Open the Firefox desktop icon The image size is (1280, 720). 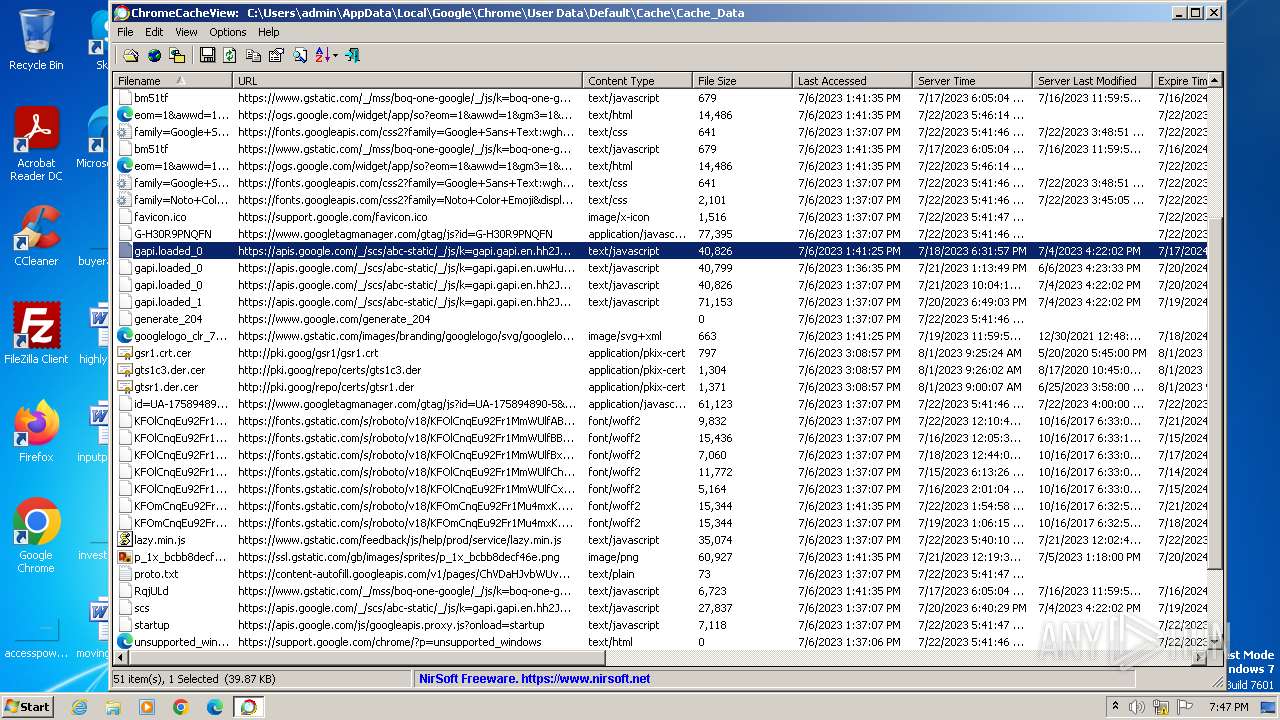[x=36, y=431]
